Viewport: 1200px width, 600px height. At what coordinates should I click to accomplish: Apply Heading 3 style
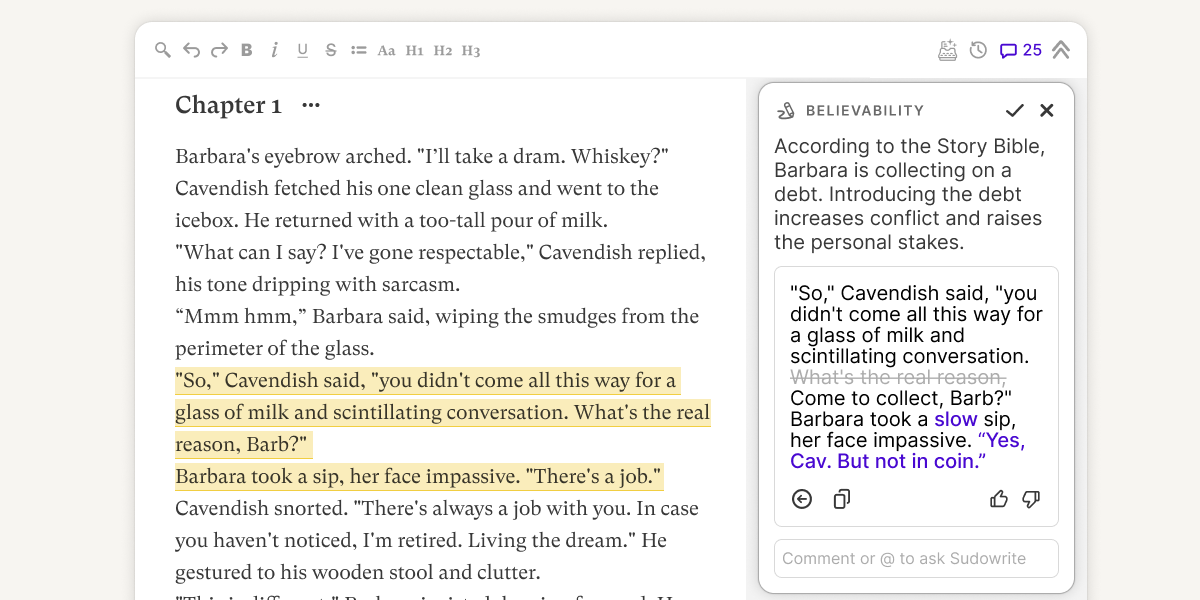pos(471,51)
